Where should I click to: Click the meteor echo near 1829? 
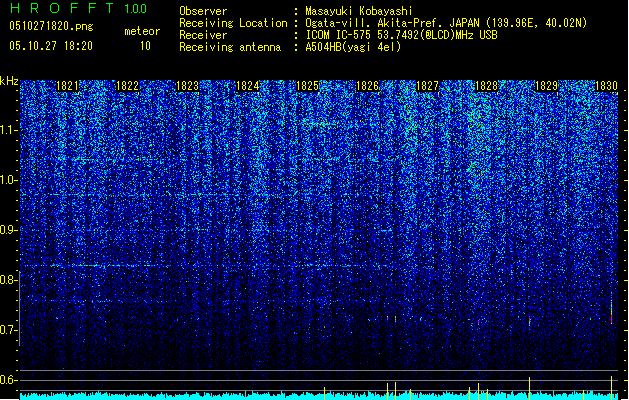pos(530,321)
